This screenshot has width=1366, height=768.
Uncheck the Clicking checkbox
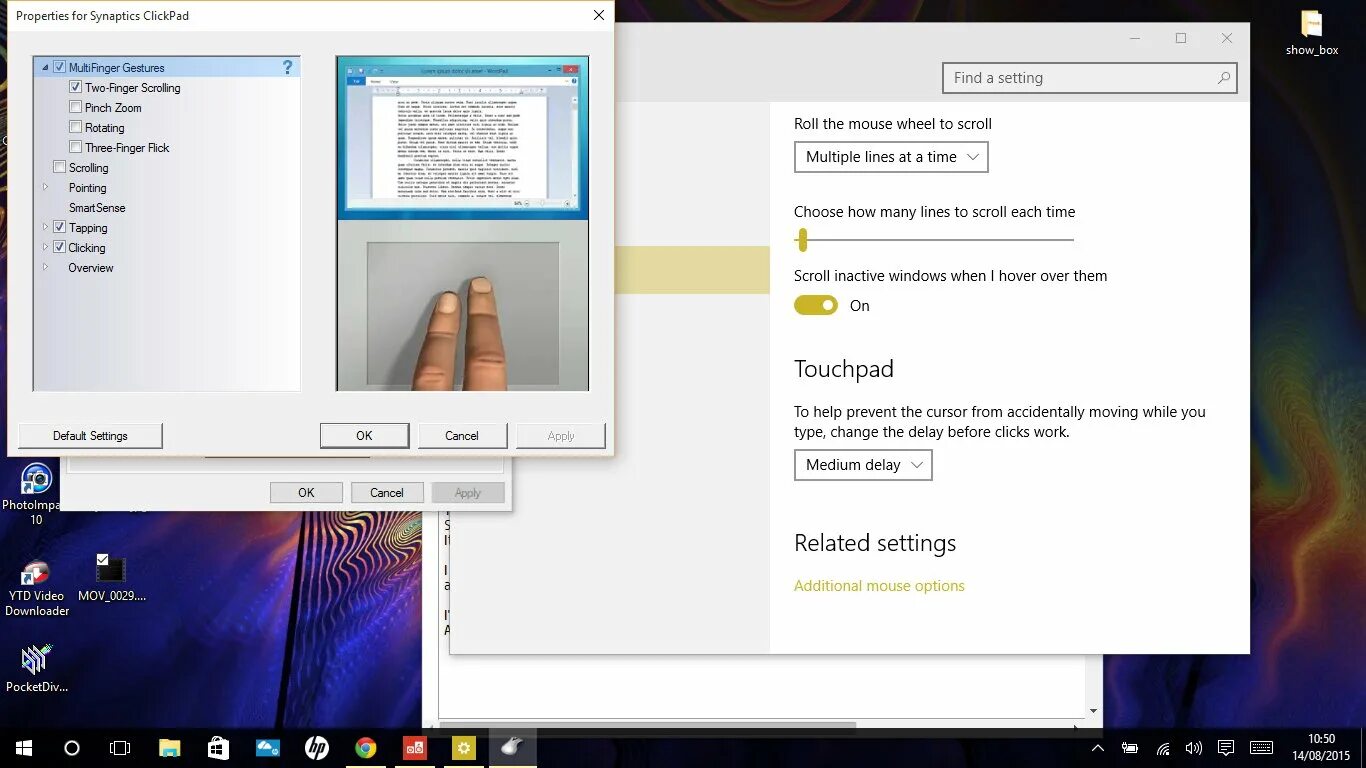click(x=60, y=247)
